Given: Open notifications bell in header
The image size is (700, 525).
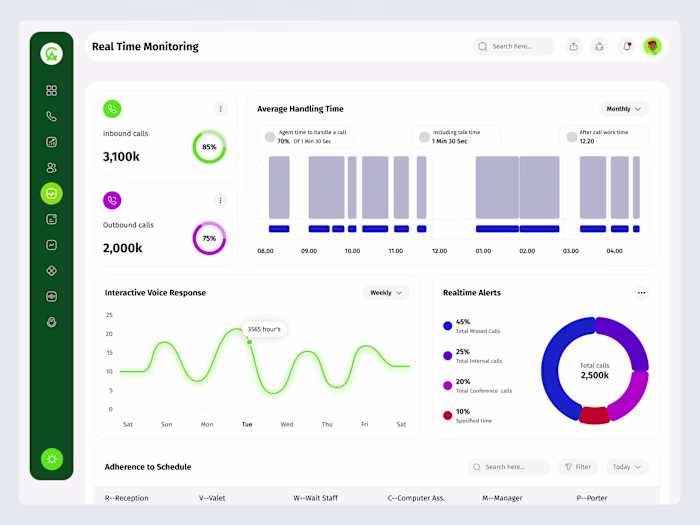Looking at the screenshot, I should (x=627, y=46).
